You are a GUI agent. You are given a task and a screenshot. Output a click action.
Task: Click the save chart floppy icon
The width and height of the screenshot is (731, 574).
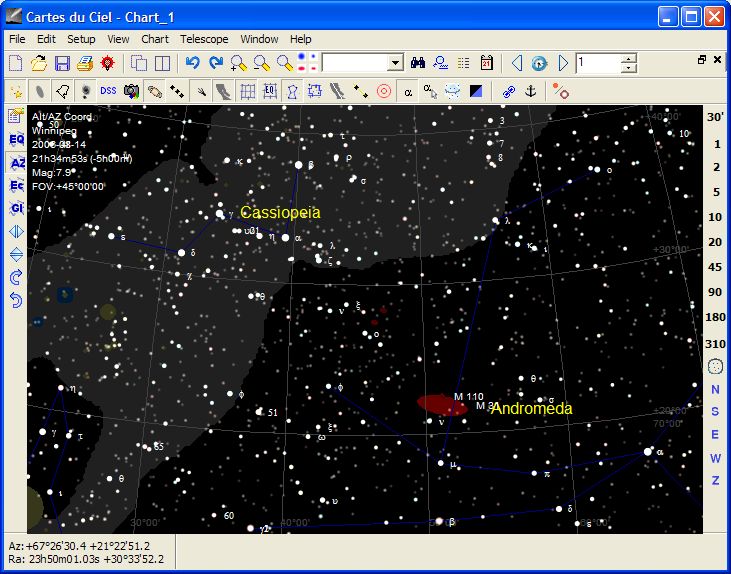[x=62, y=63]
